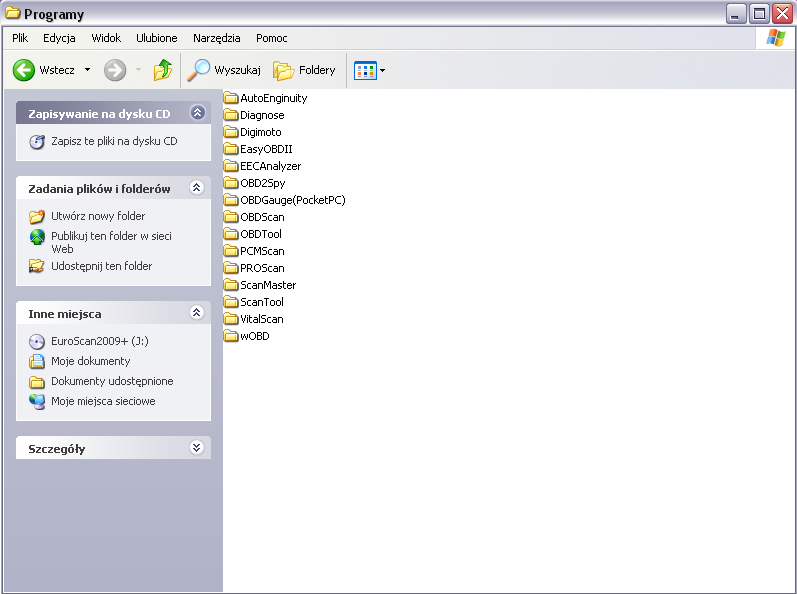Open the Narzędzia menu
Screen dimensions: 797x594
pyautogui.click(x=216, y=38)
